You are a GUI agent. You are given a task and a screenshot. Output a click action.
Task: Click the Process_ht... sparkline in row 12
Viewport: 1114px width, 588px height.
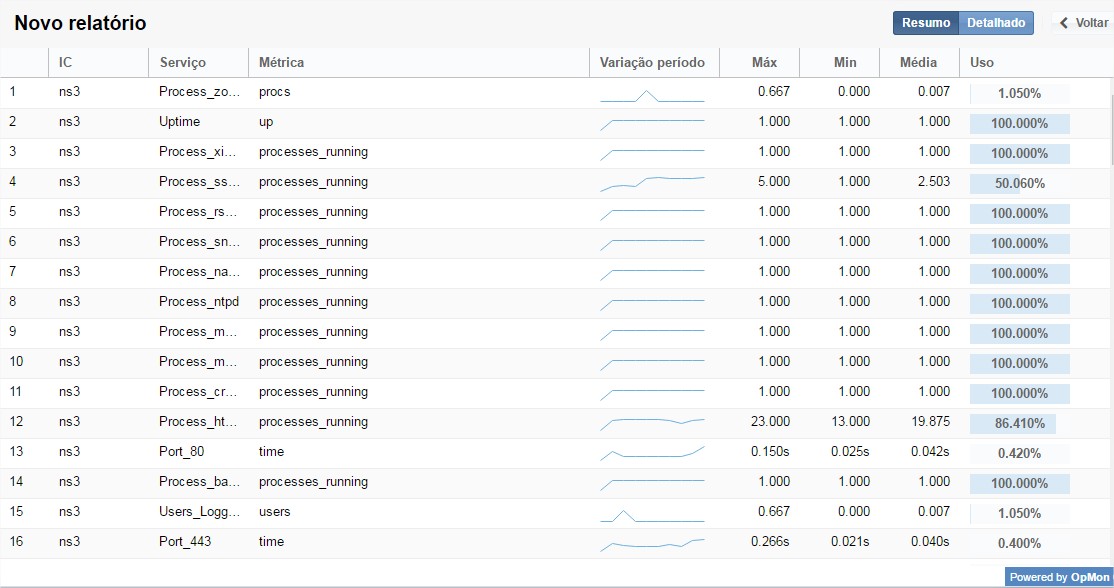(652, 424)
